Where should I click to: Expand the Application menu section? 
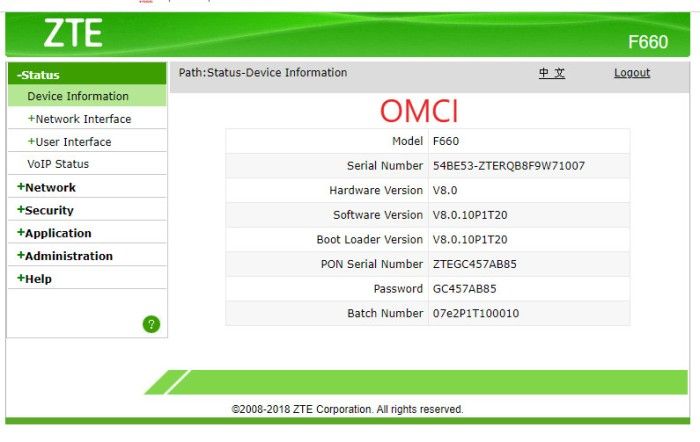tap(54, 233)
